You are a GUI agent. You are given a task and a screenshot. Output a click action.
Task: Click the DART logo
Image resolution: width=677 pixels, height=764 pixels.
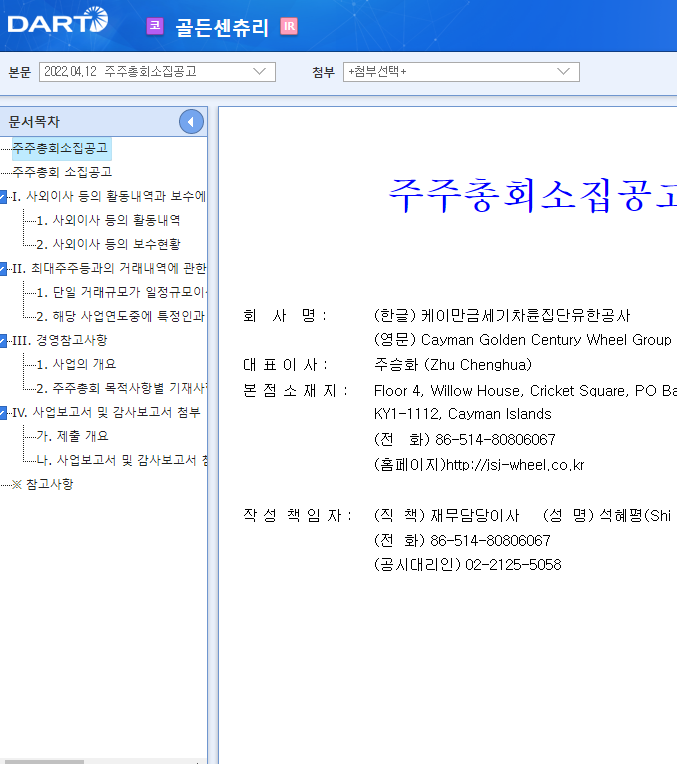click(x=58, y=20)
